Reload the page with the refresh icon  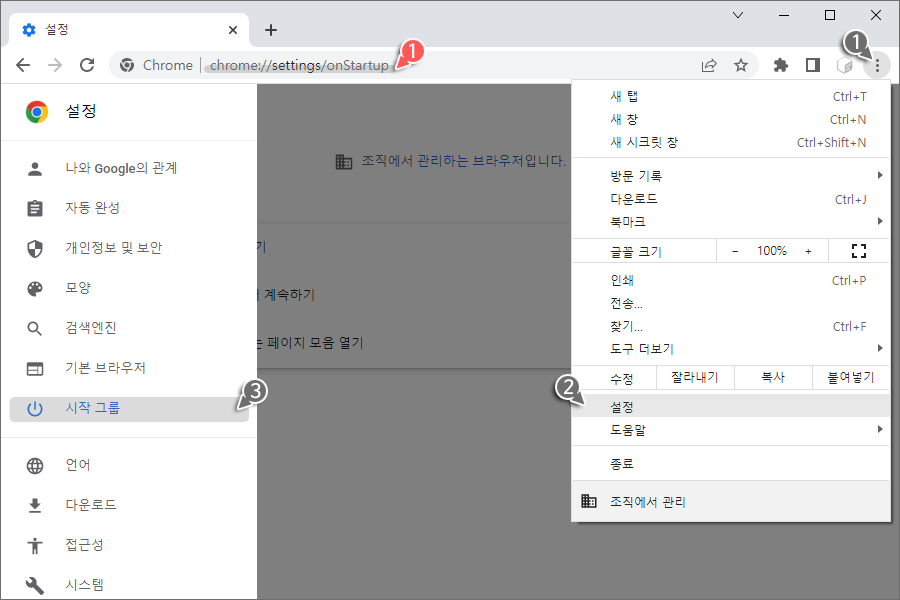86,64
